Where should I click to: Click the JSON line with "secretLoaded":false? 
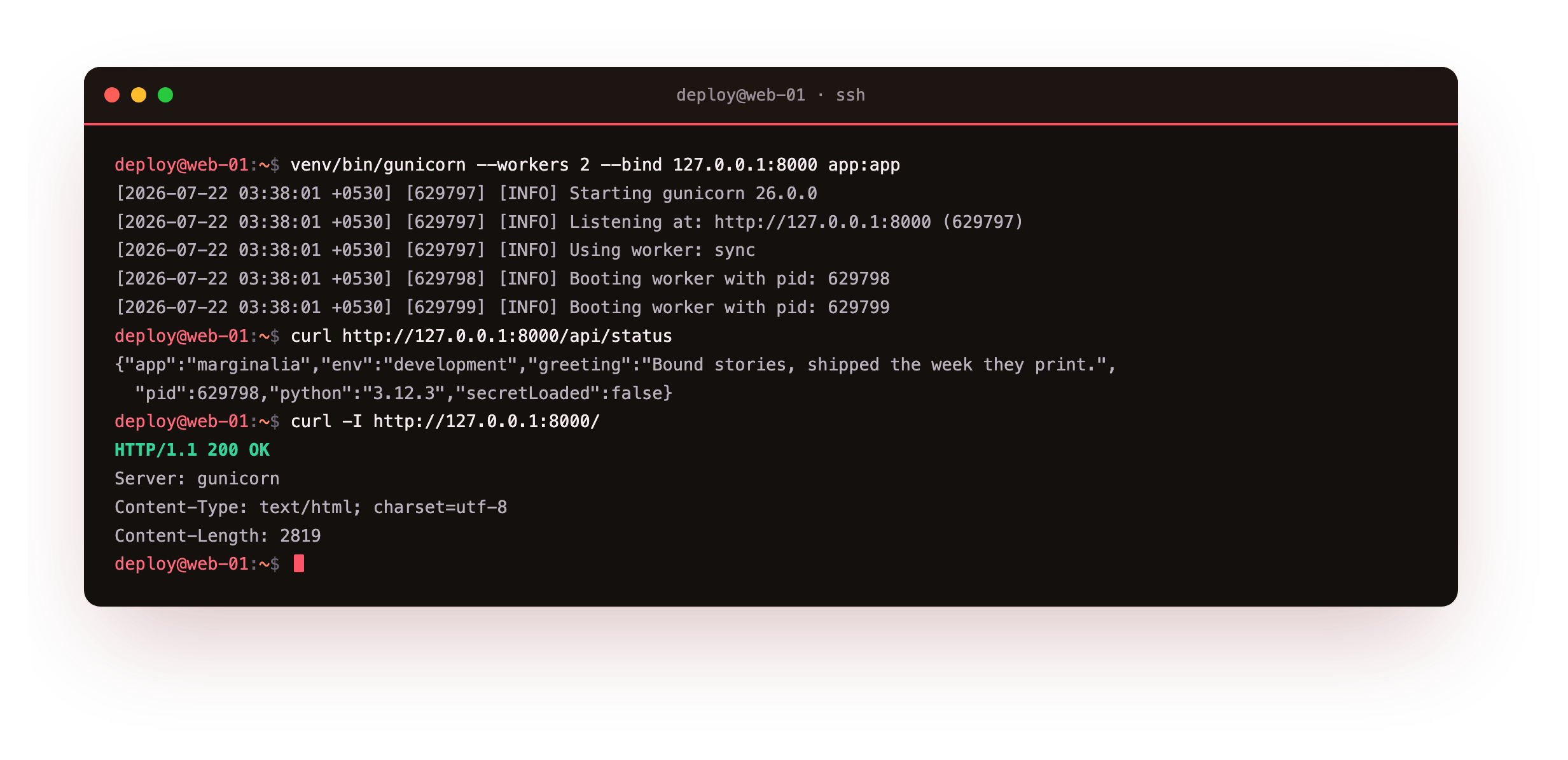(403, 393)
